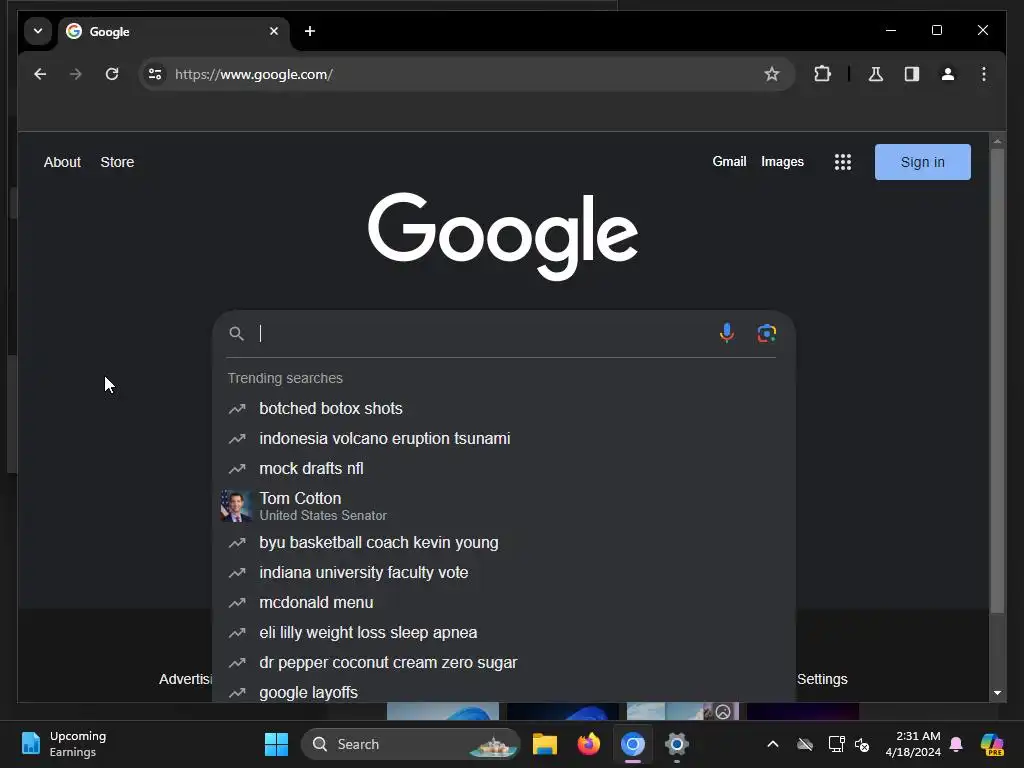
Task: Select suggestion google layoffs
Action: pyautogui.click(x=503, y=691)
